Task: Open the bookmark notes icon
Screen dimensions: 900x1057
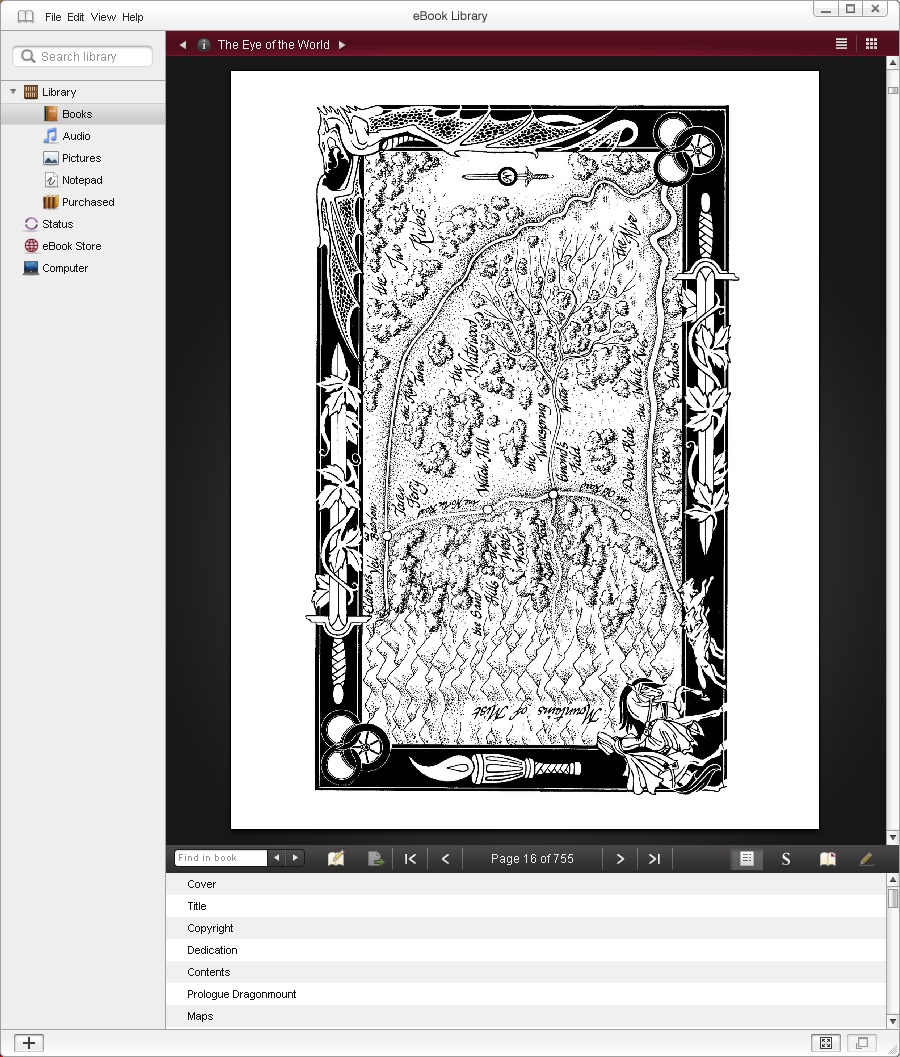Action: coord(336,859)
